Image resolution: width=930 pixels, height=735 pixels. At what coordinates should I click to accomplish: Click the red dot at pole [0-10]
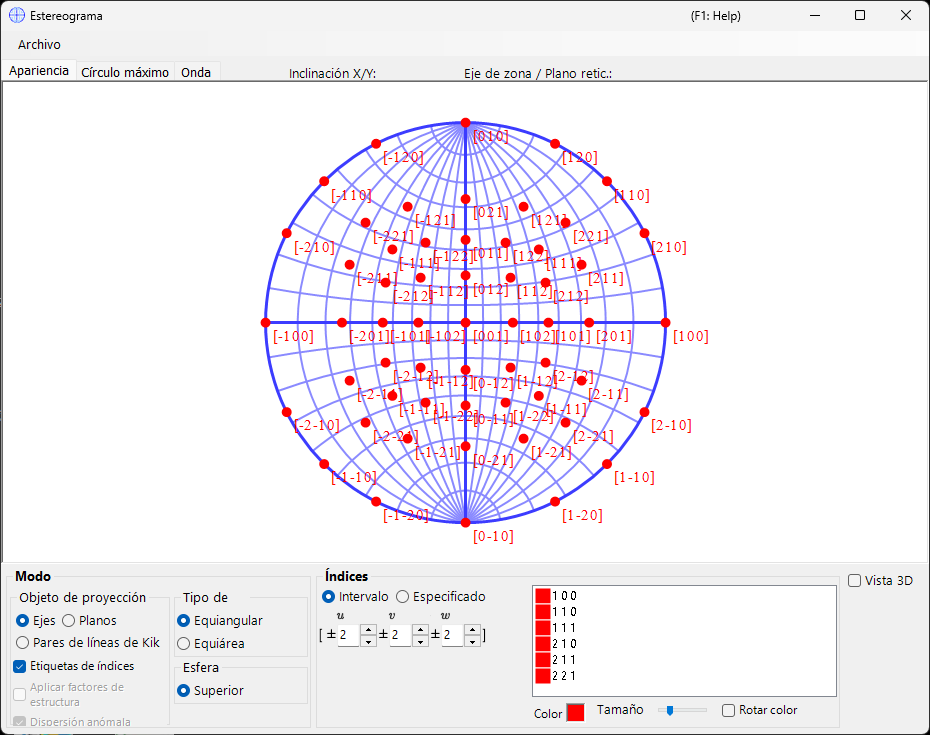click(x=466, y=523)
